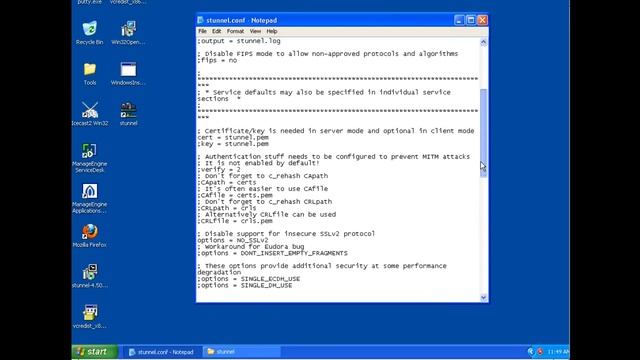Click the line 'cert = stunnel.pem'
Screen dimensions: 640x360
[x=233, y=137]
